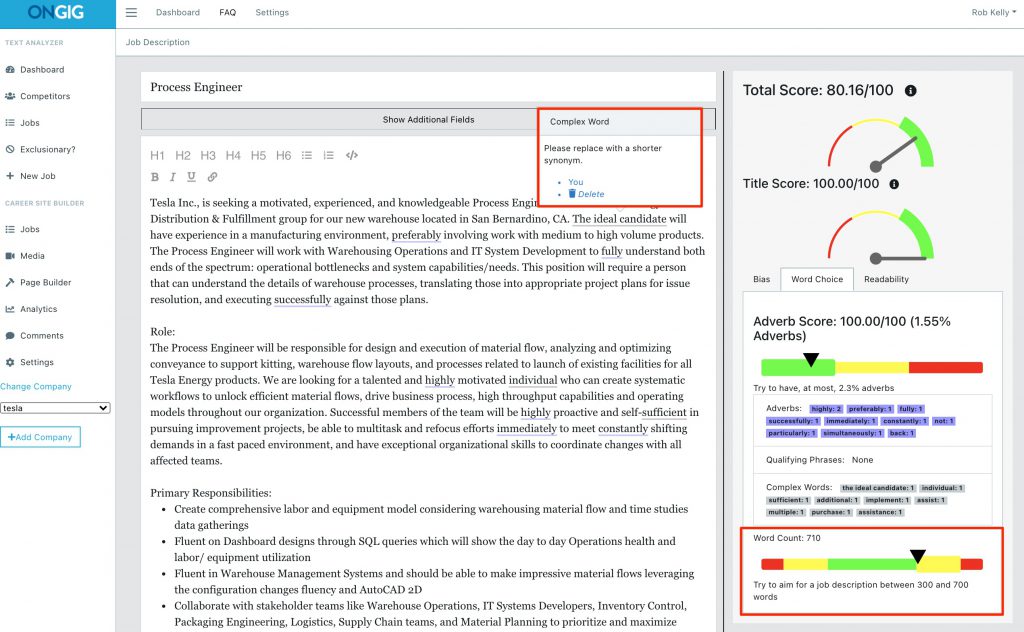Open the Exclusionary? sidebar item
Screen dimensions: 1024x632
[40, 150]
